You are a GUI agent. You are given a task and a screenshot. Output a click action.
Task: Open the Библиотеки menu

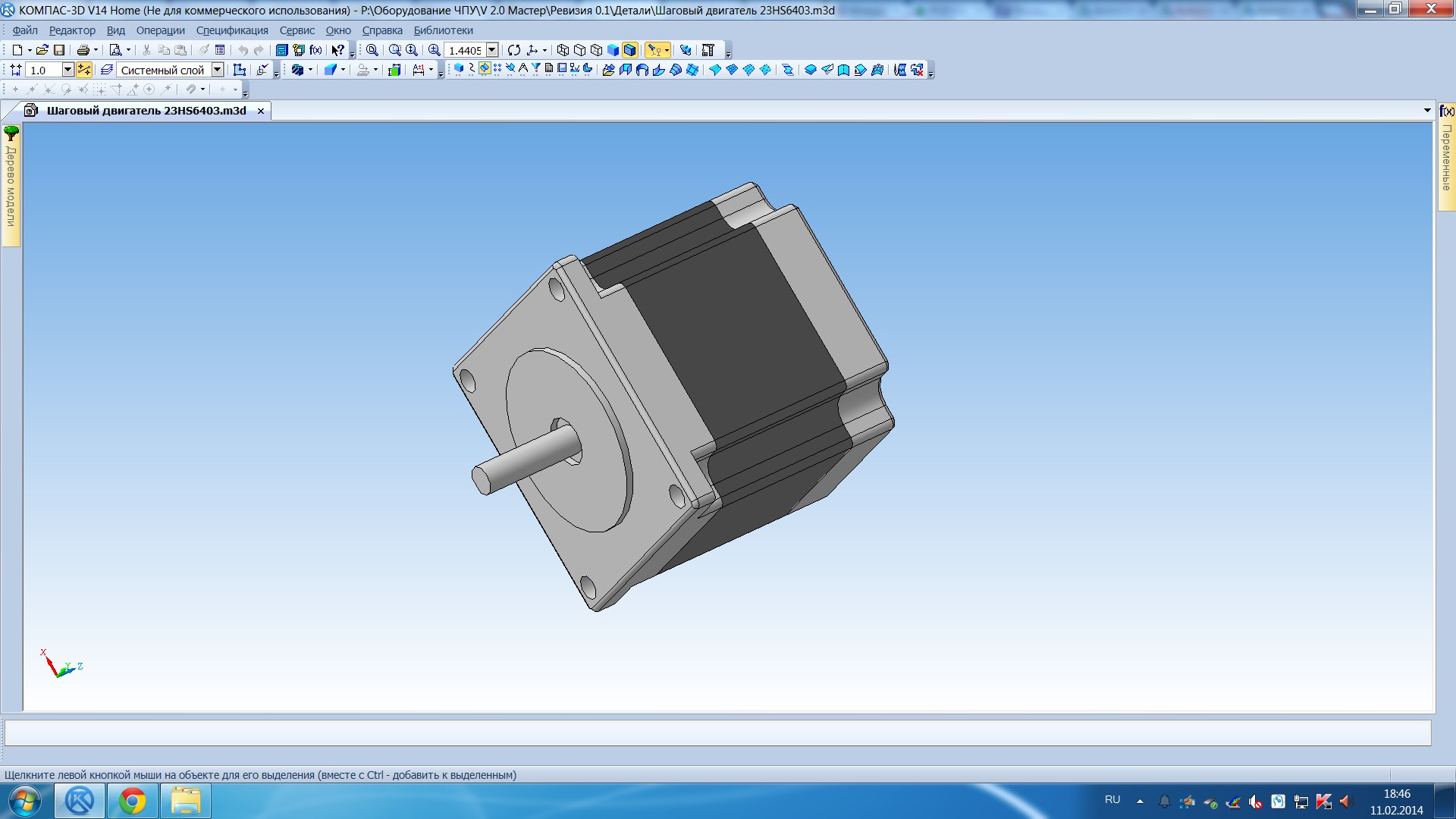click(x=443, y=30)
